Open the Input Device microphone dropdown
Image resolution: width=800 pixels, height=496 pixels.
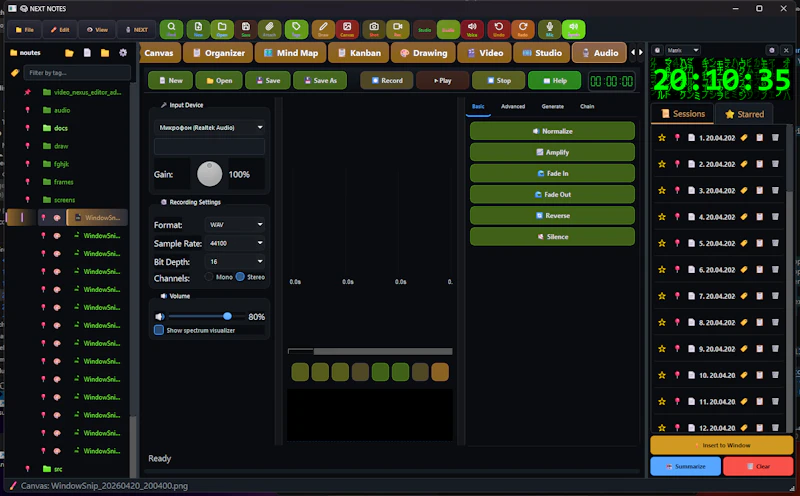pyautogui.click(x=209, y=127)
